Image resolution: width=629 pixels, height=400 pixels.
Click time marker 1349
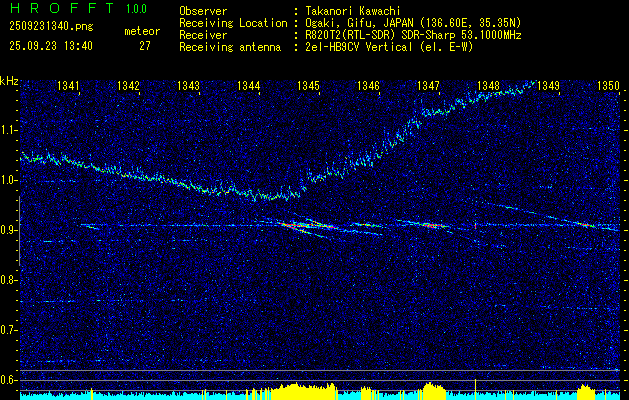tap(548, 86)
